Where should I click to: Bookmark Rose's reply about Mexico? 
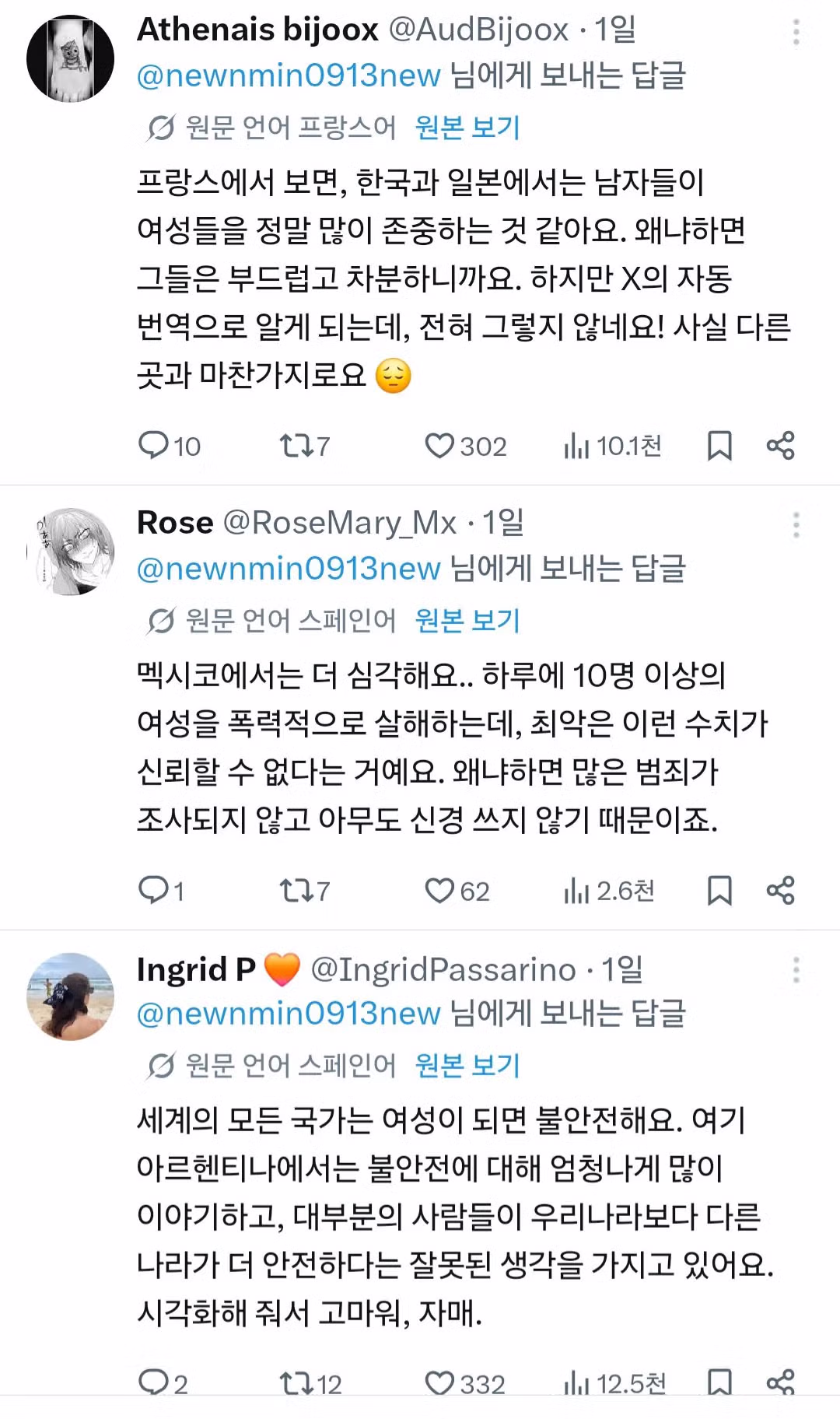pos(719,892)
